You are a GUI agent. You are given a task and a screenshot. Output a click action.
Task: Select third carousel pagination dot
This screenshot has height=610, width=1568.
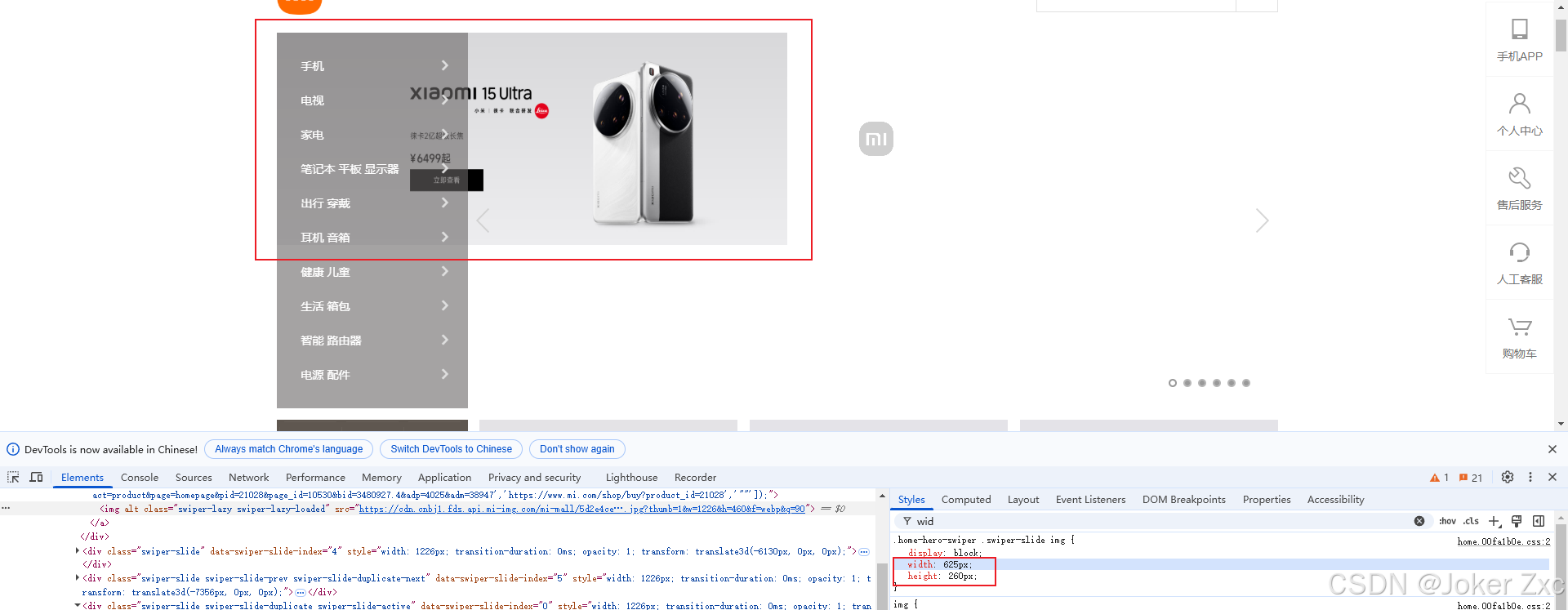click(x=1202, y=383)
